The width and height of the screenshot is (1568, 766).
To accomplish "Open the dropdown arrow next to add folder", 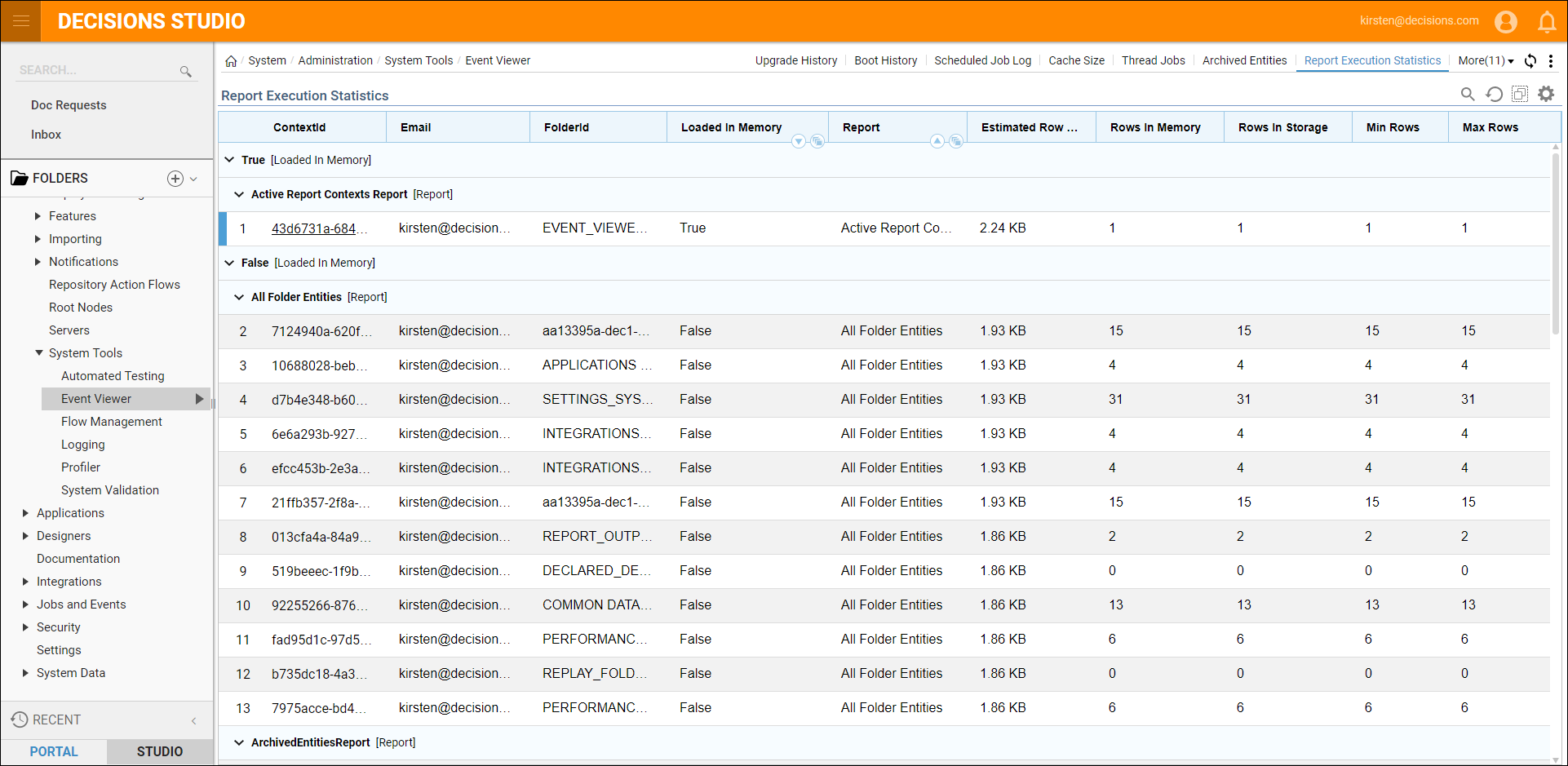I will pyautogui.click(x=193, y=179).
